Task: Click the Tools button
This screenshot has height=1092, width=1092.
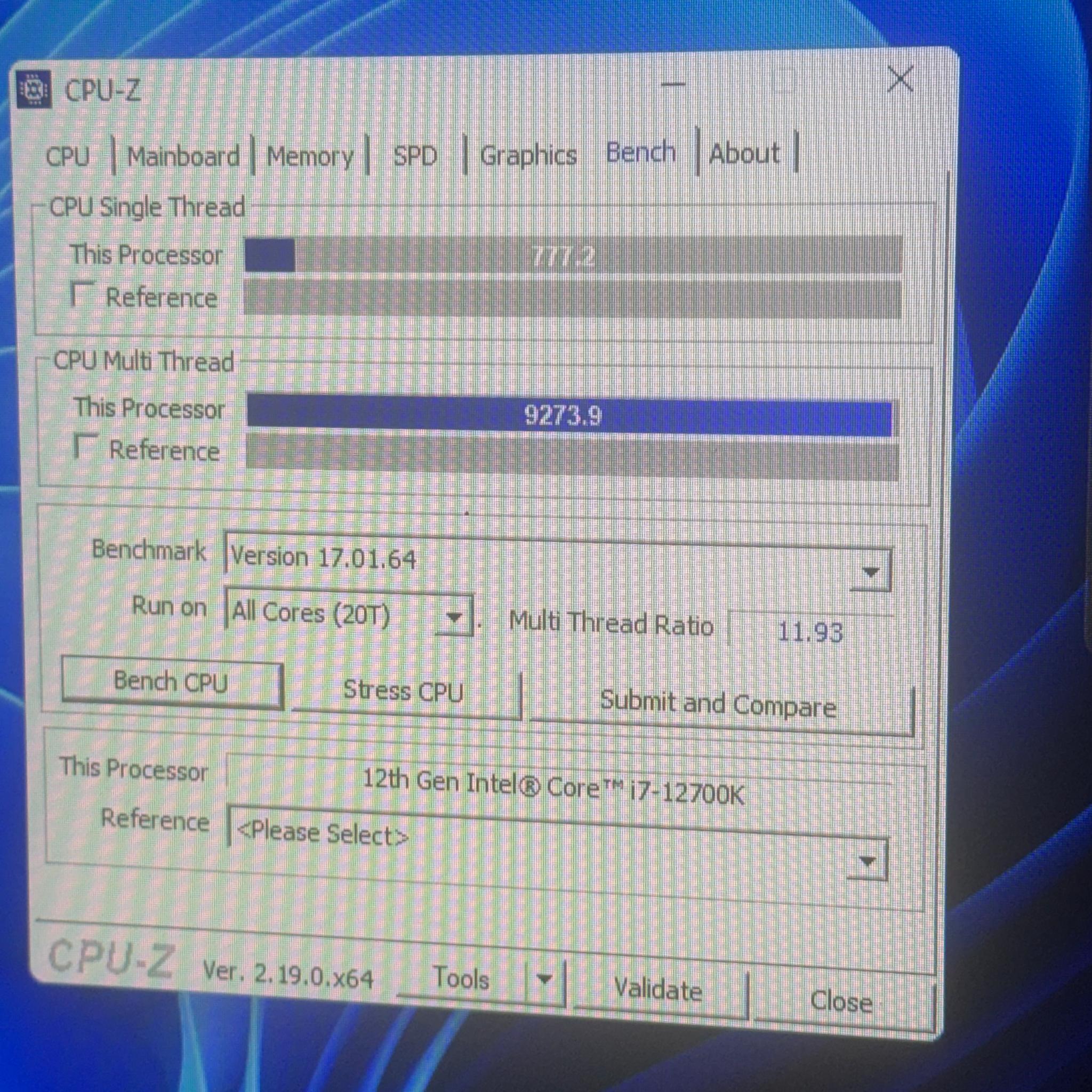Action: coord(461,978)
